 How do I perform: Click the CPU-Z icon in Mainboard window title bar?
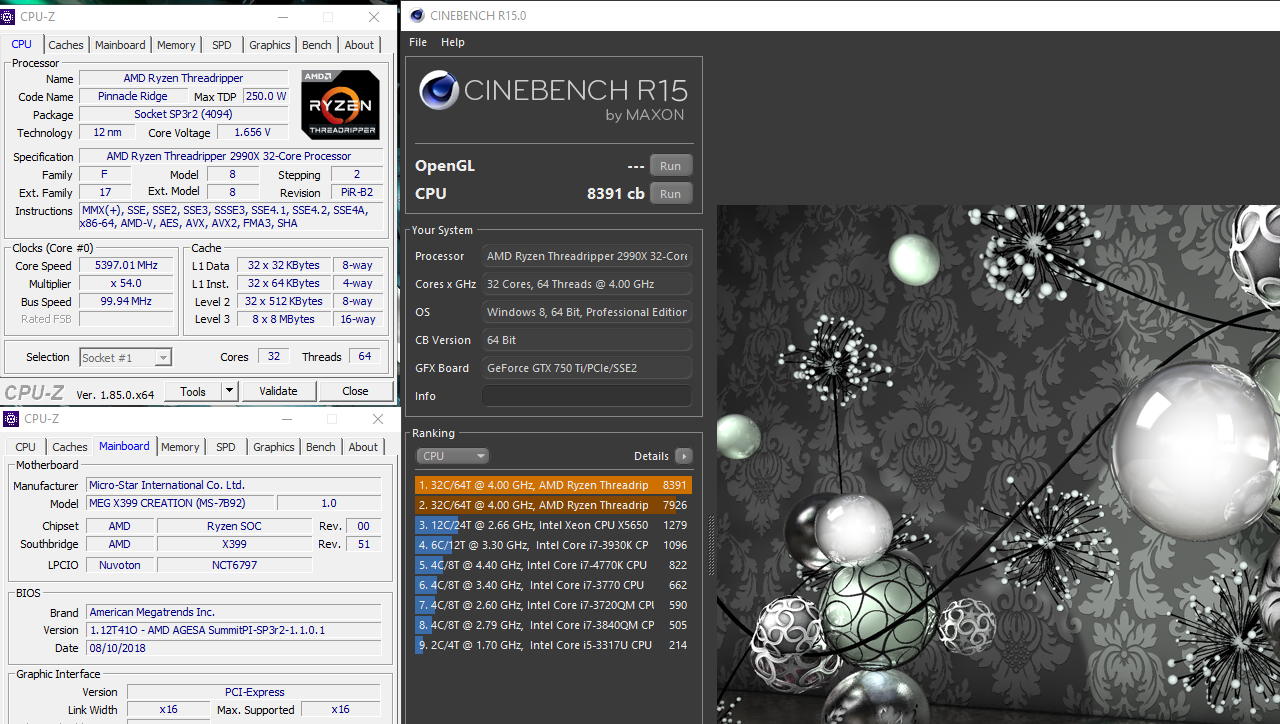11,419
